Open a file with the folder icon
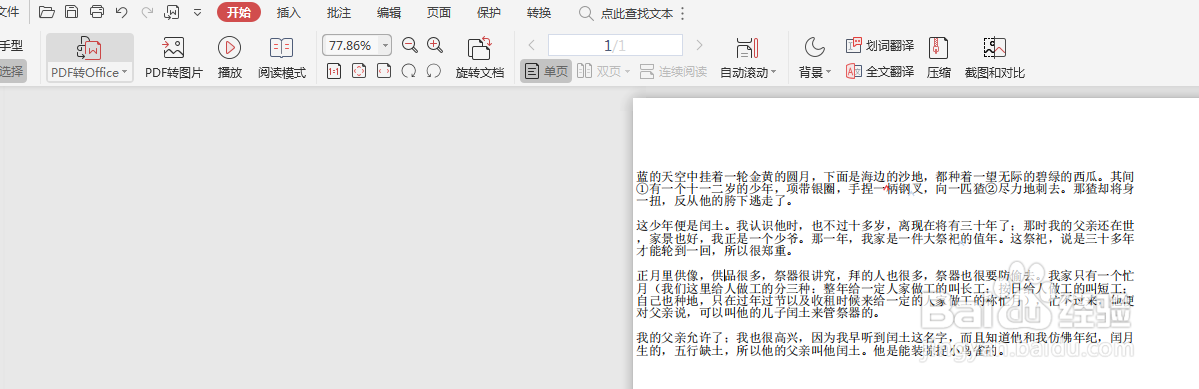The image size is (1199, 389). [47, 12]
